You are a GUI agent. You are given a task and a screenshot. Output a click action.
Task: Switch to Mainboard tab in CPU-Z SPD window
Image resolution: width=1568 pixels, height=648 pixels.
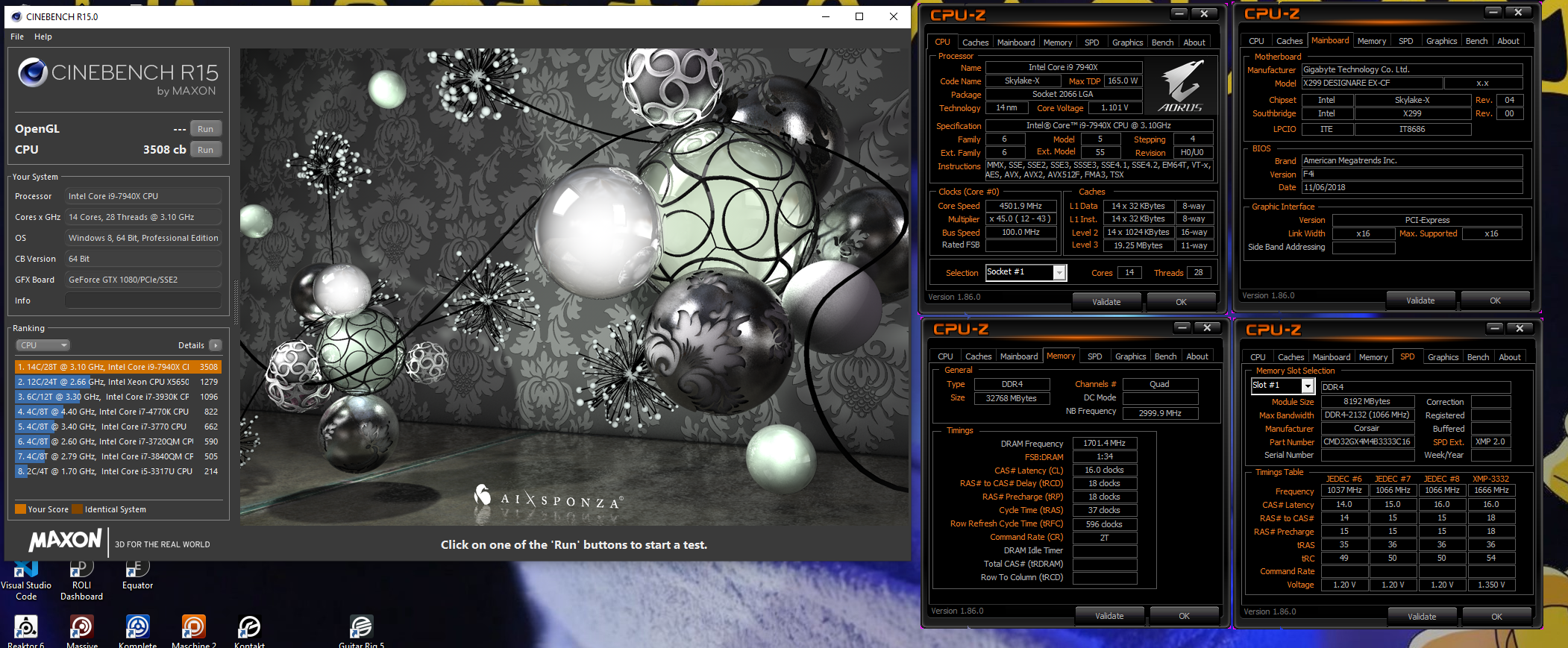pos(1332,357)
